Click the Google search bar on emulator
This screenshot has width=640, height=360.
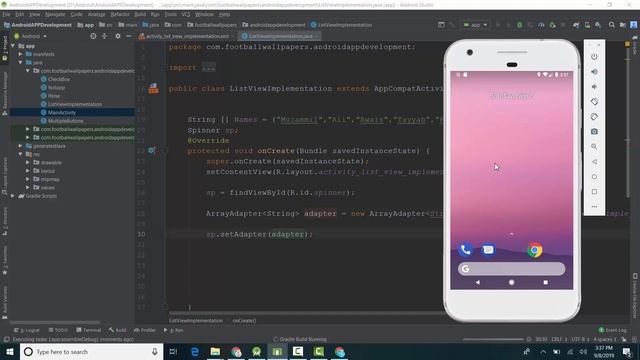pyautogui.click(x=511, y=269)
